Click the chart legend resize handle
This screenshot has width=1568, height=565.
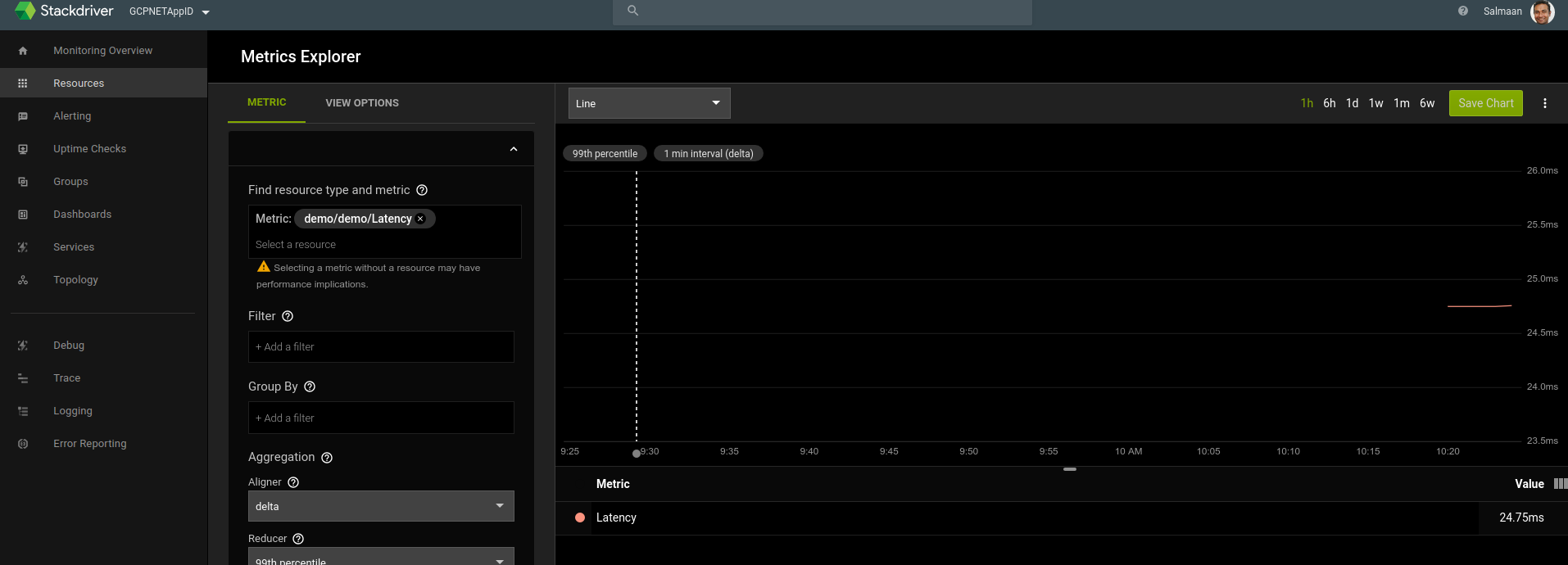(x=1070, y=469)
